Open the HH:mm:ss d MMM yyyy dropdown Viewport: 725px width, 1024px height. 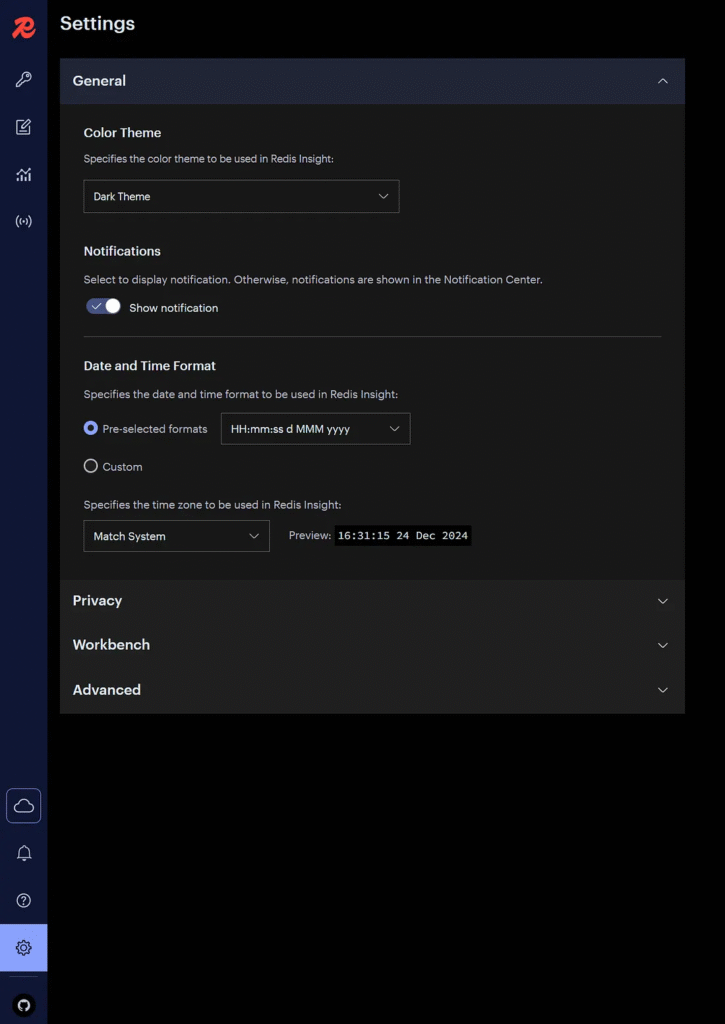click(315, 429)
